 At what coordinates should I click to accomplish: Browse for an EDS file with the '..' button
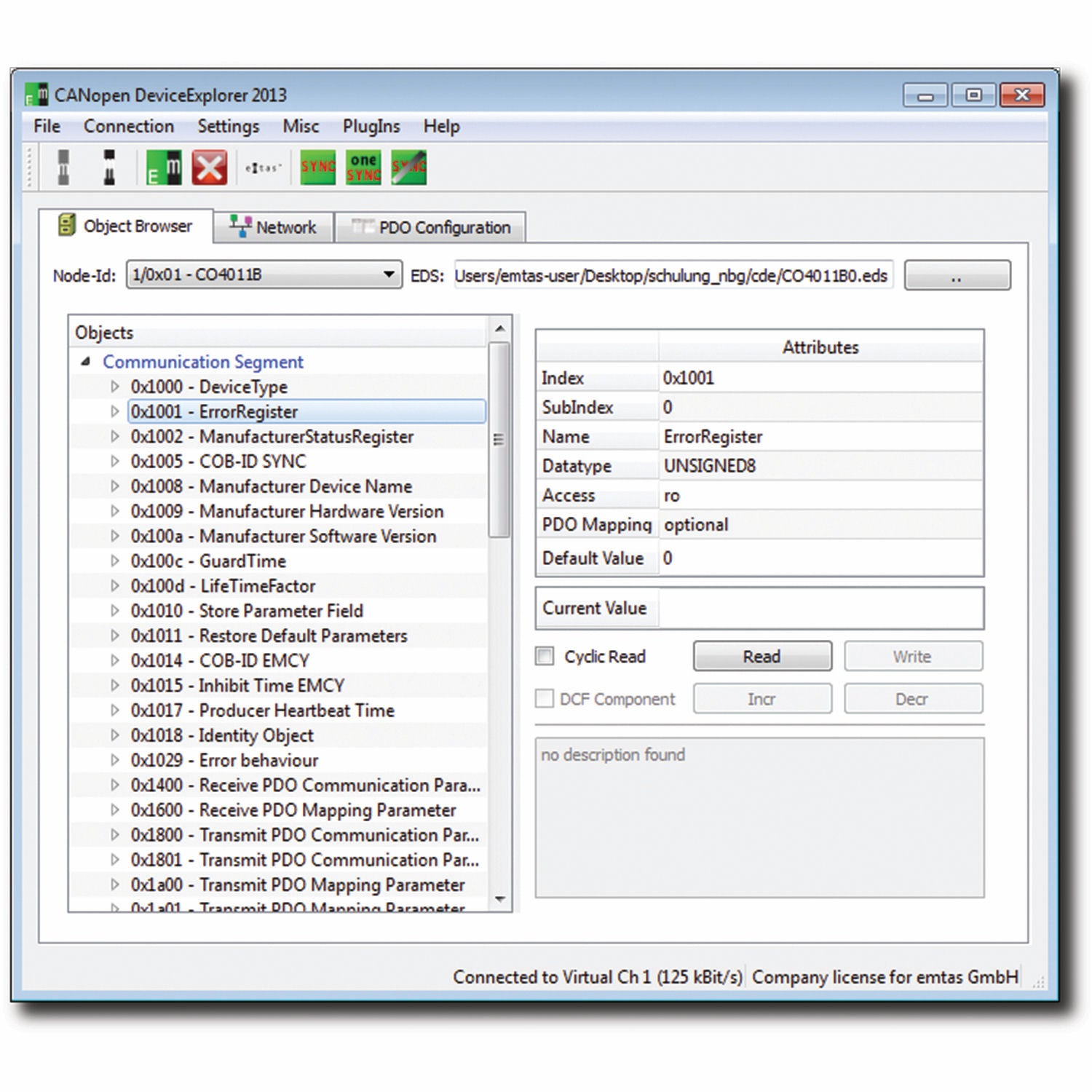957,275
